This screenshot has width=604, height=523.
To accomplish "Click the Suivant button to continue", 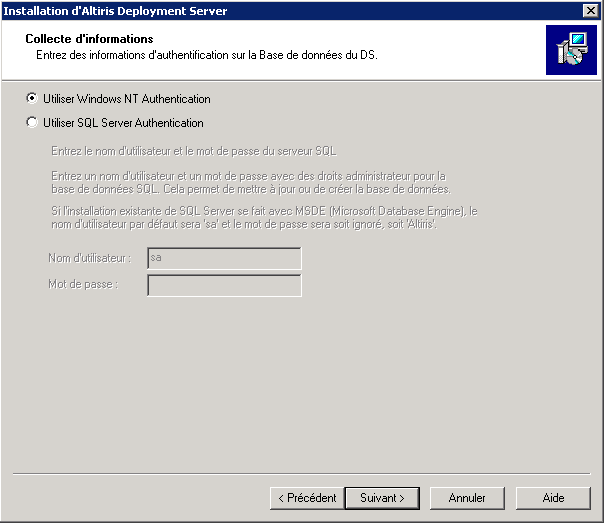I will click(x=381, y=497).
